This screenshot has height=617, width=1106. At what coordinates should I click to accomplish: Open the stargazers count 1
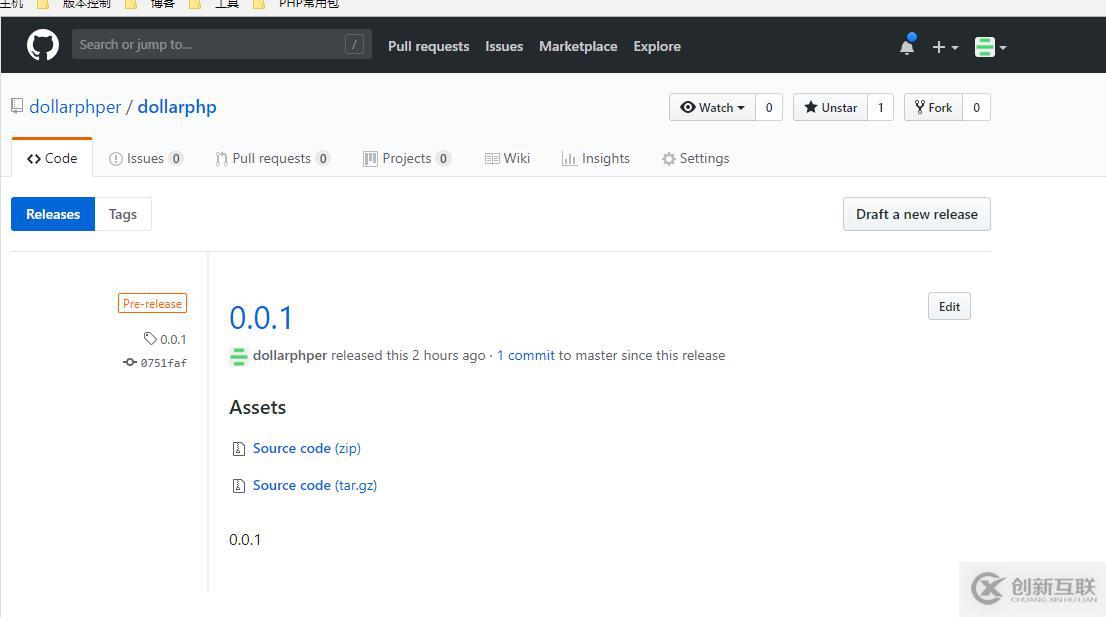click(x=880, y=107)
